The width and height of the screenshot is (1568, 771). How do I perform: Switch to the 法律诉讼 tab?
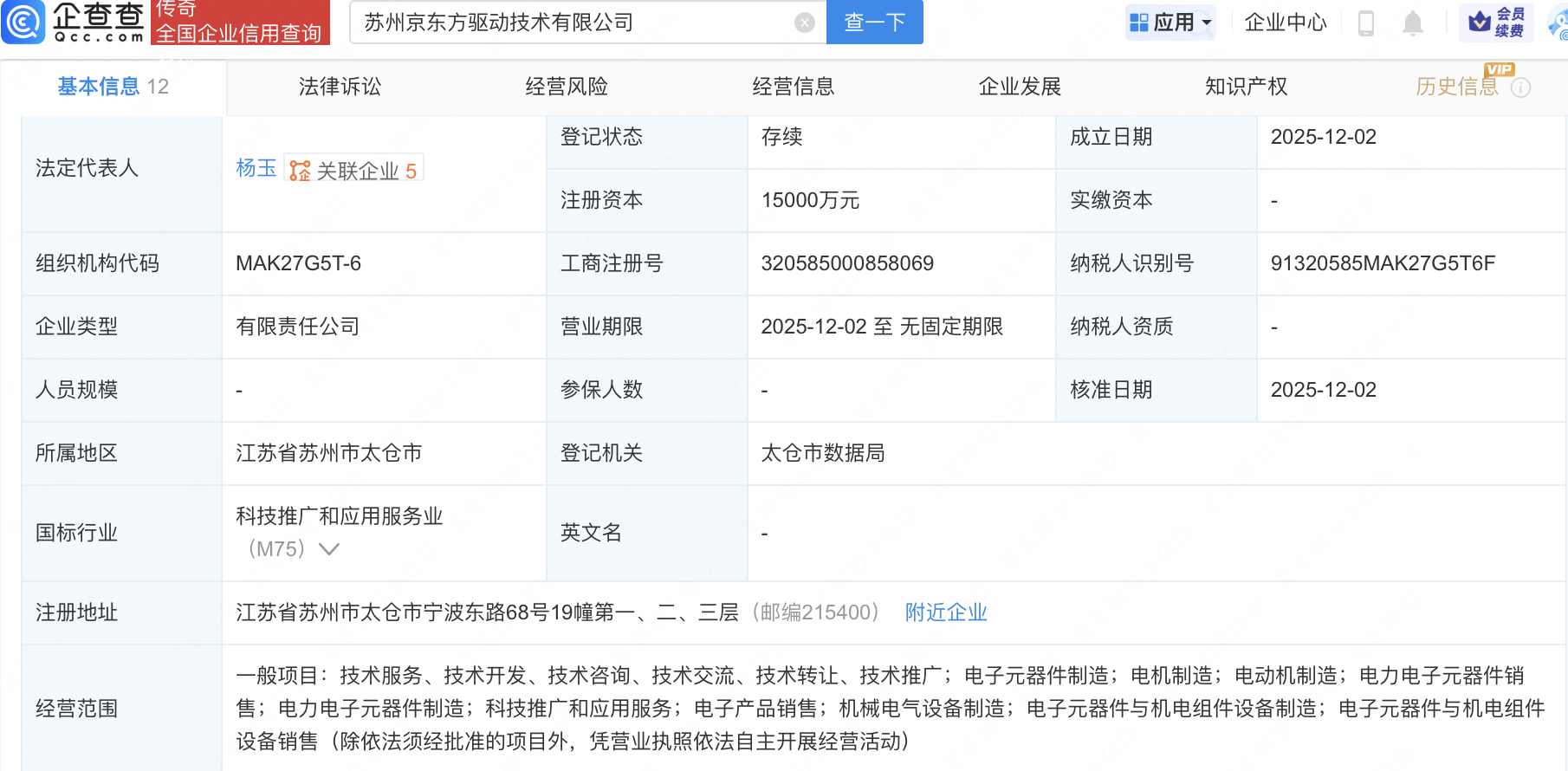pos(340,87)
